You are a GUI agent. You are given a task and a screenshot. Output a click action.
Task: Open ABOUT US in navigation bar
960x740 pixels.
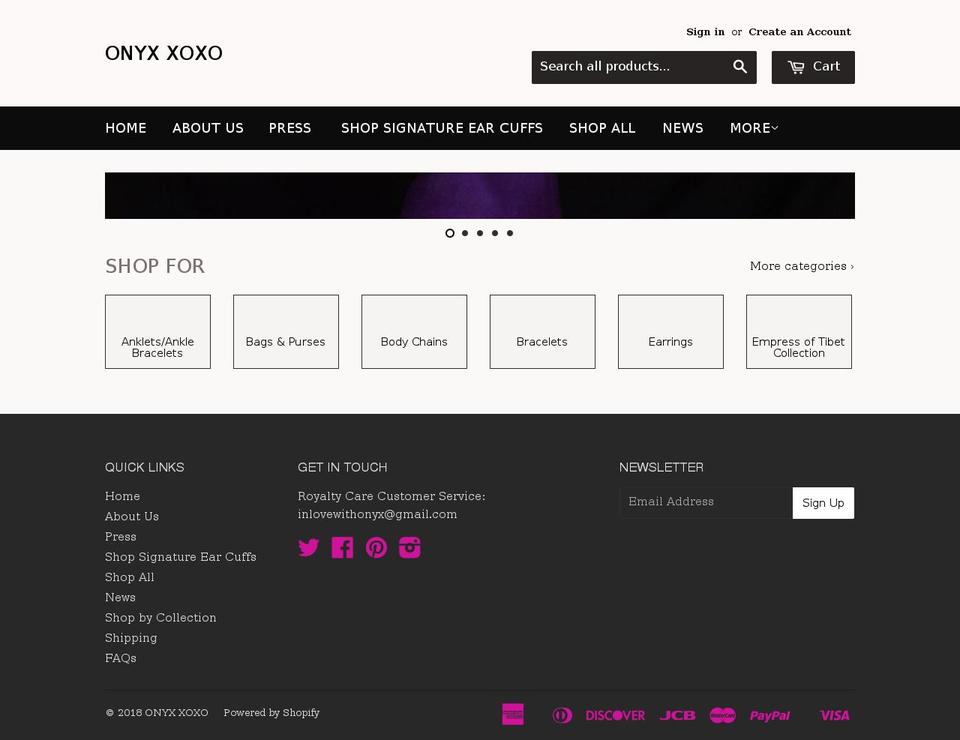(208, 128)
